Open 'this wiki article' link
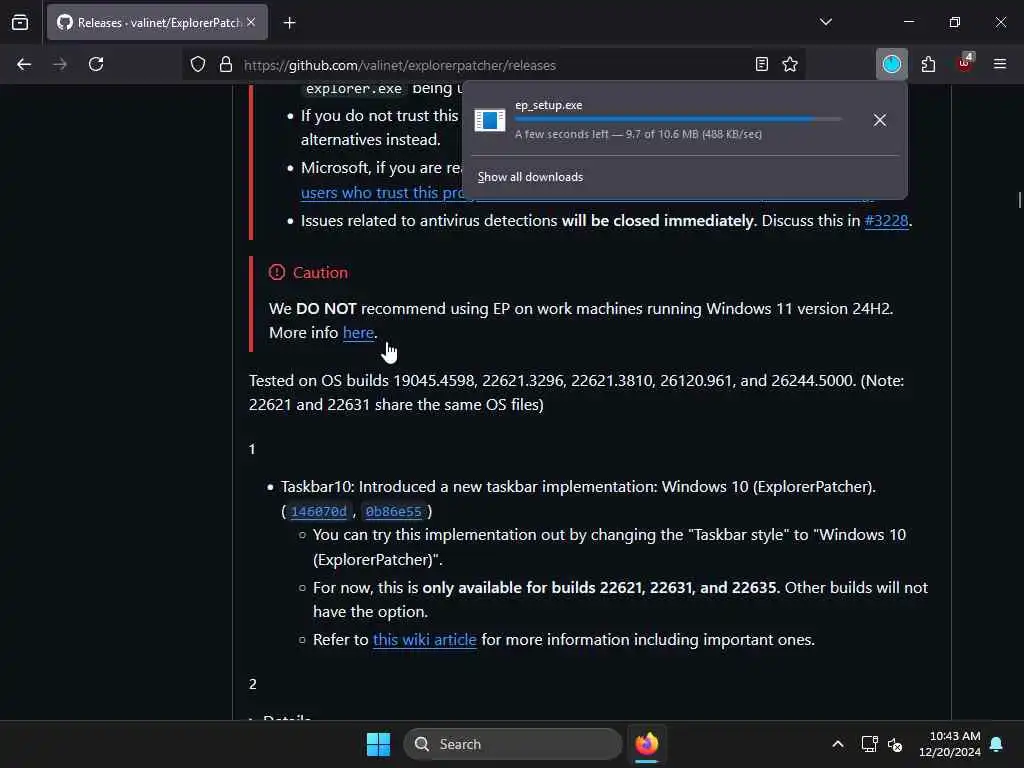 (424, 639)
